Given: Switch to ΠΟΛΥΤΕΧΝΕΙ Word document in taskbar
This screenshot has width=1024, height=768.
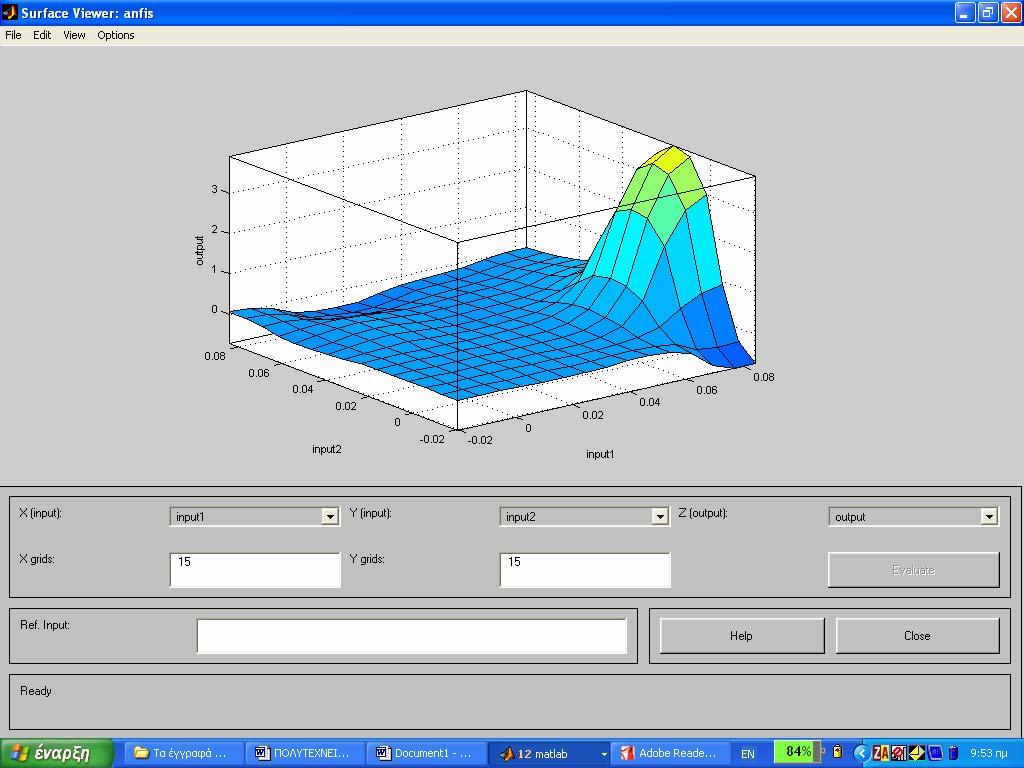Looking at the screenshot, I should [x=304, y=753].
